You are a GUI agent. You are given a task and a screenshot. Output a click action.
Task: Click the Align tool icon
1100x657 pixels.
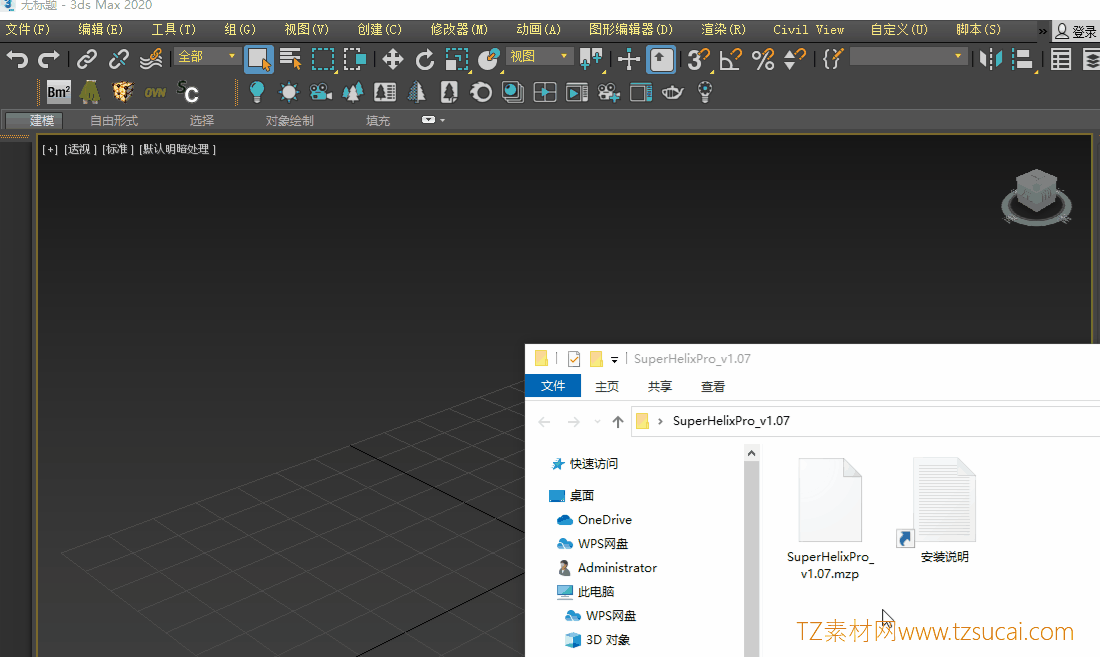pos(1023,60)
